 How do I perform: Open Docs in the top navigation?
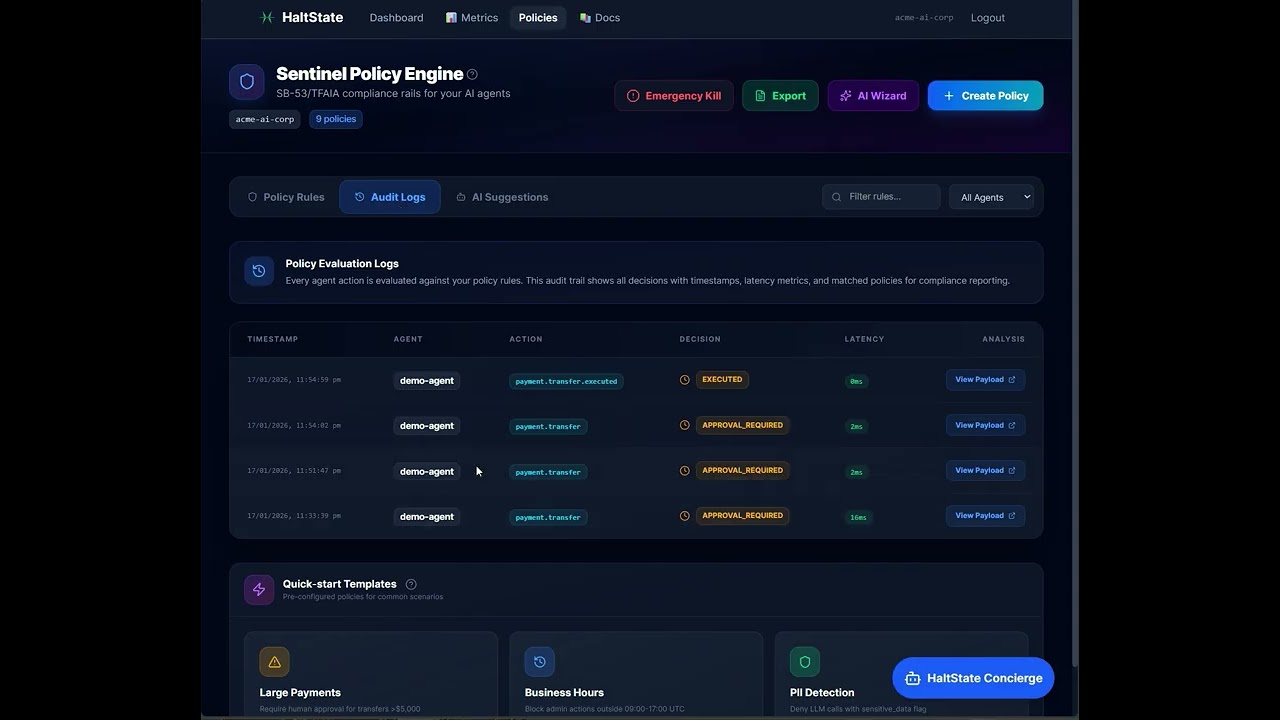(x=600, y=18)
